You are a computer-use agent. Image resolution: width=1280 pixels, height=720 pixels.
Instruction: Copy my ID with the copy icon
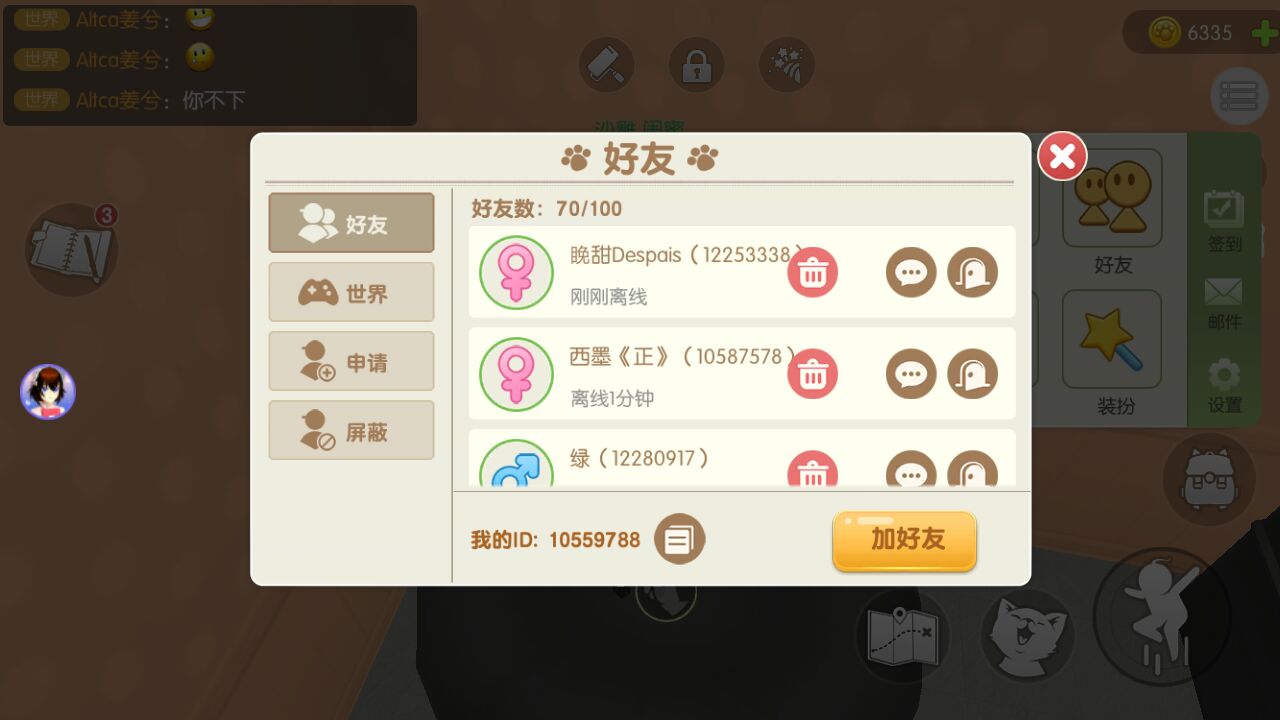click(680, 540)
